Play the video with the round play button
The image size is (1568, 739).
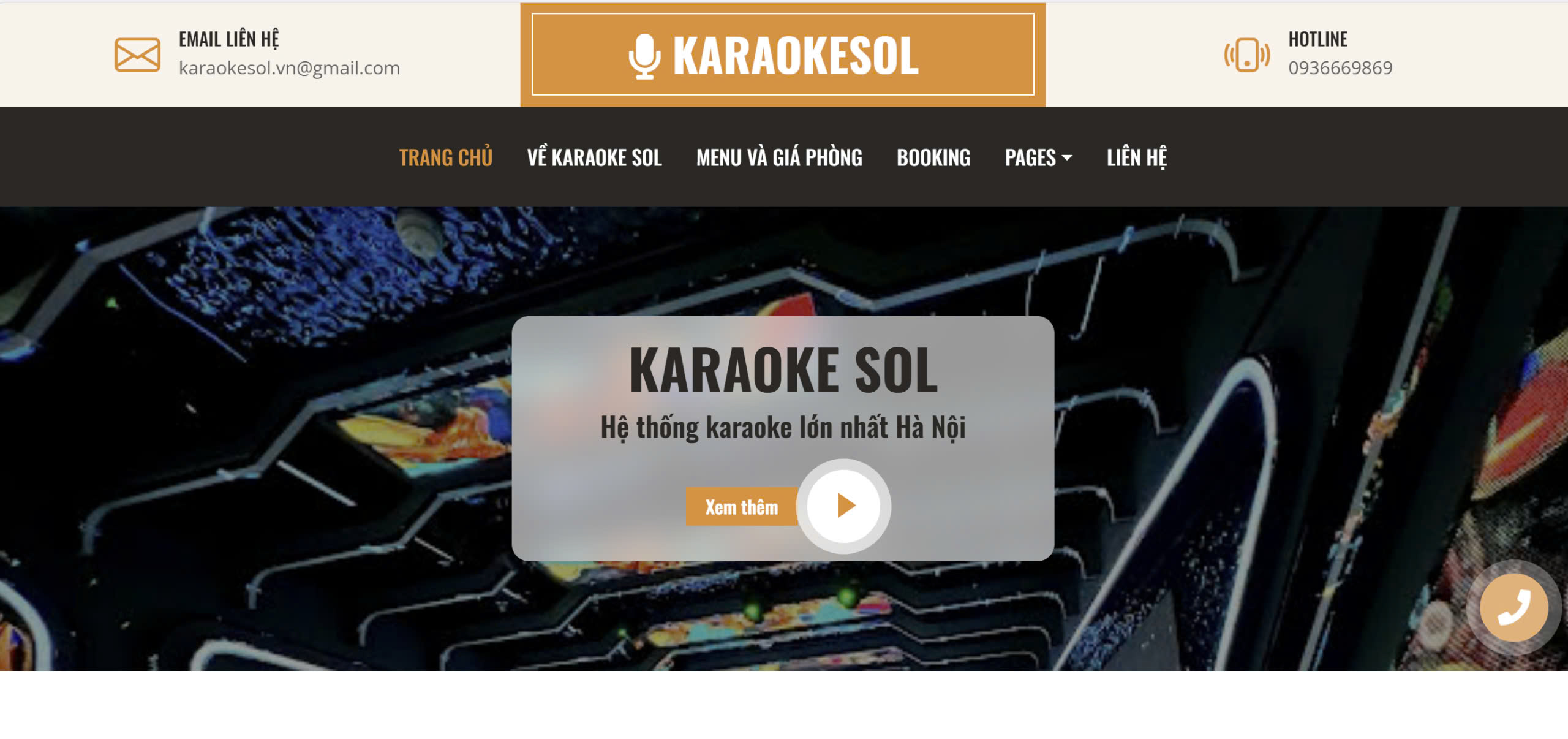click(843, 506)
